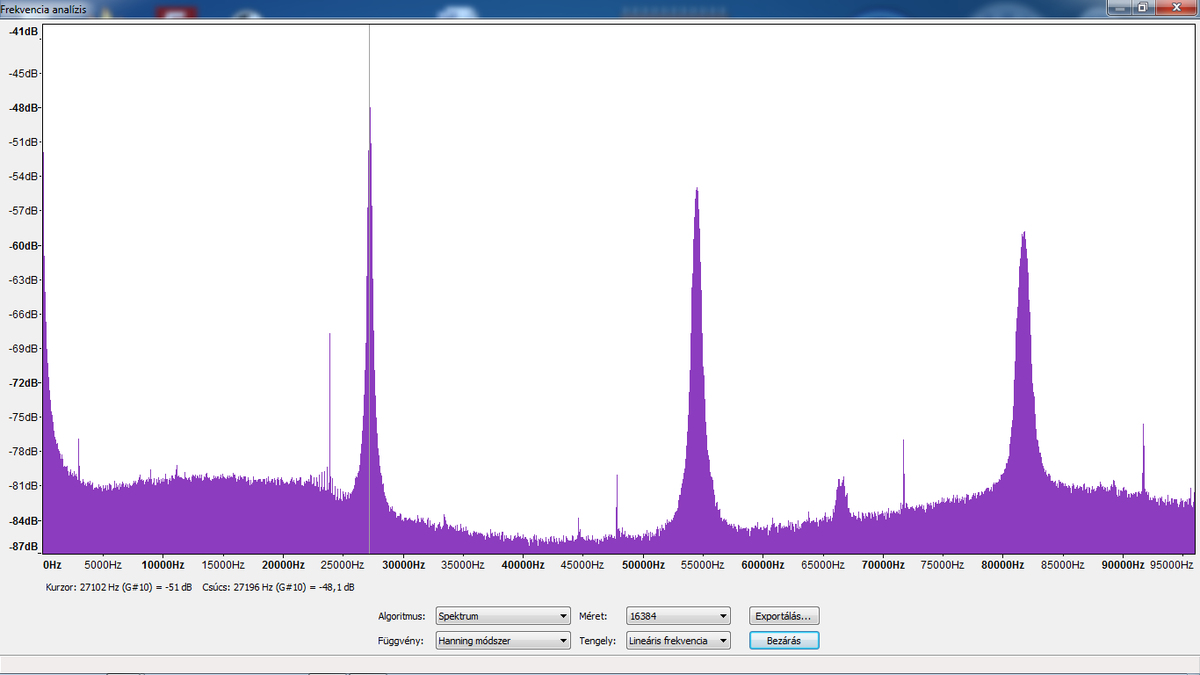Click the Csúcs peak readout text
This screenshot has width=1200, height=675.
coord(279,587)
